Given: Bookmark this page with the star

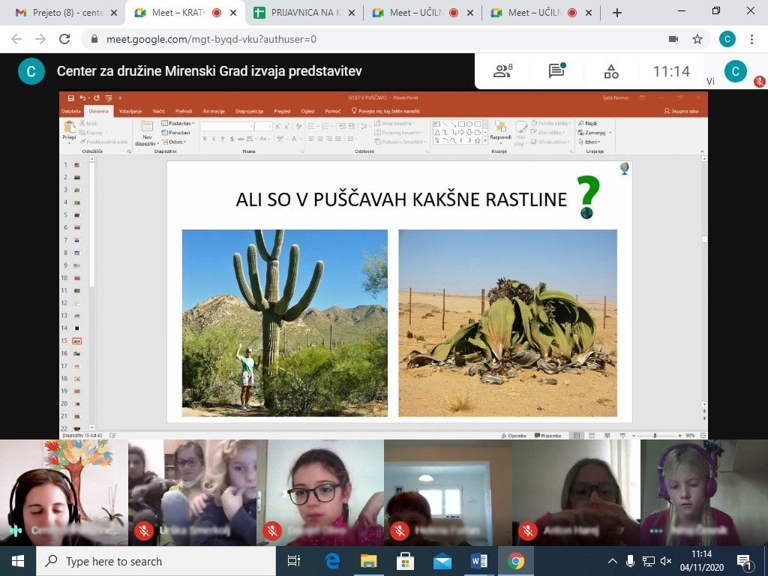Looking at the screenshot, I should coord(697,39).
